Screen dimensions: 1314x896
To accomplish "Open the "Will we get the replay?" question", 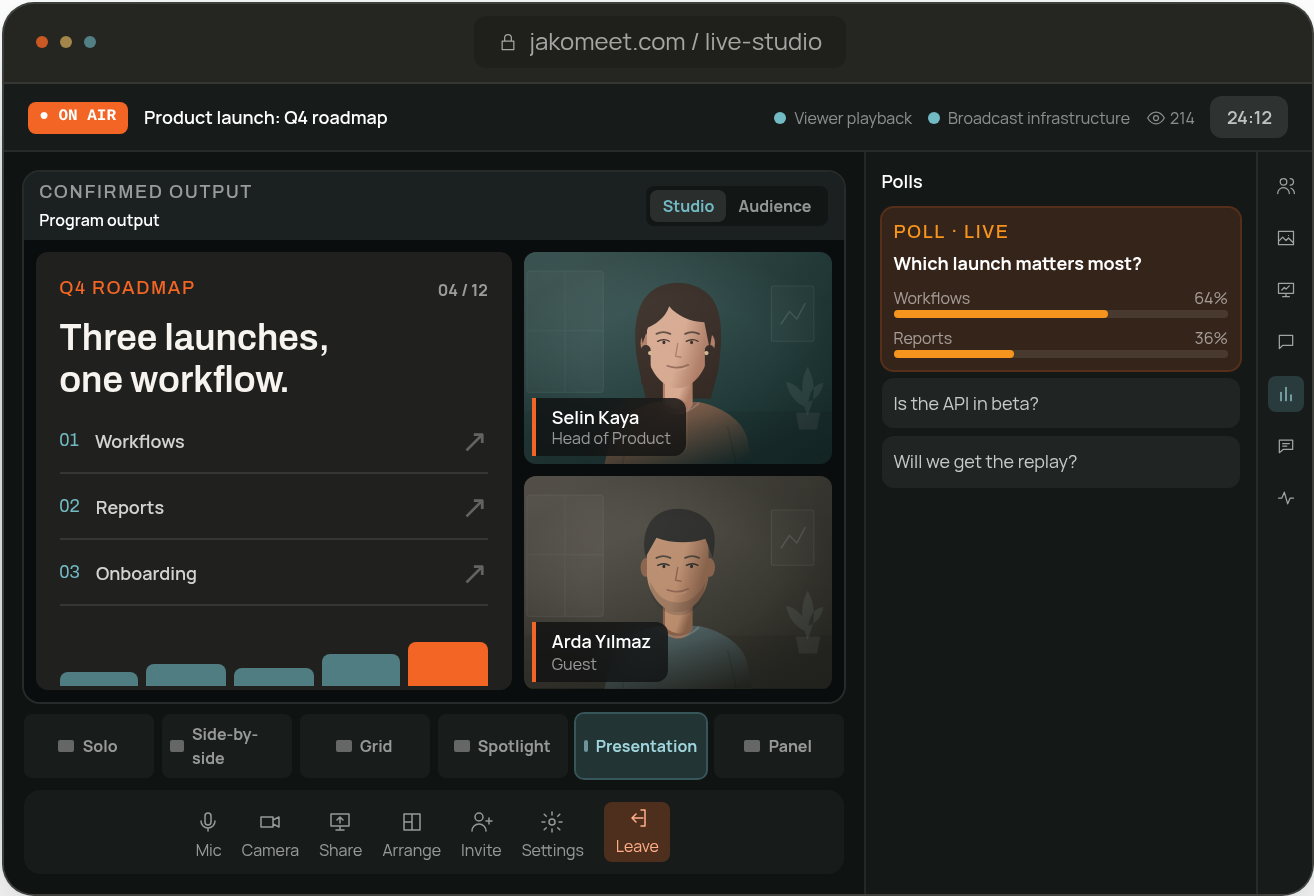I will point(1061,462).
